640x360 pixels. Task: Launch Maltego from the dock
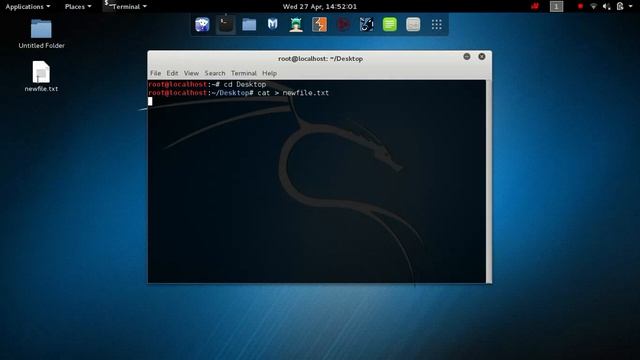pos(366,24)
